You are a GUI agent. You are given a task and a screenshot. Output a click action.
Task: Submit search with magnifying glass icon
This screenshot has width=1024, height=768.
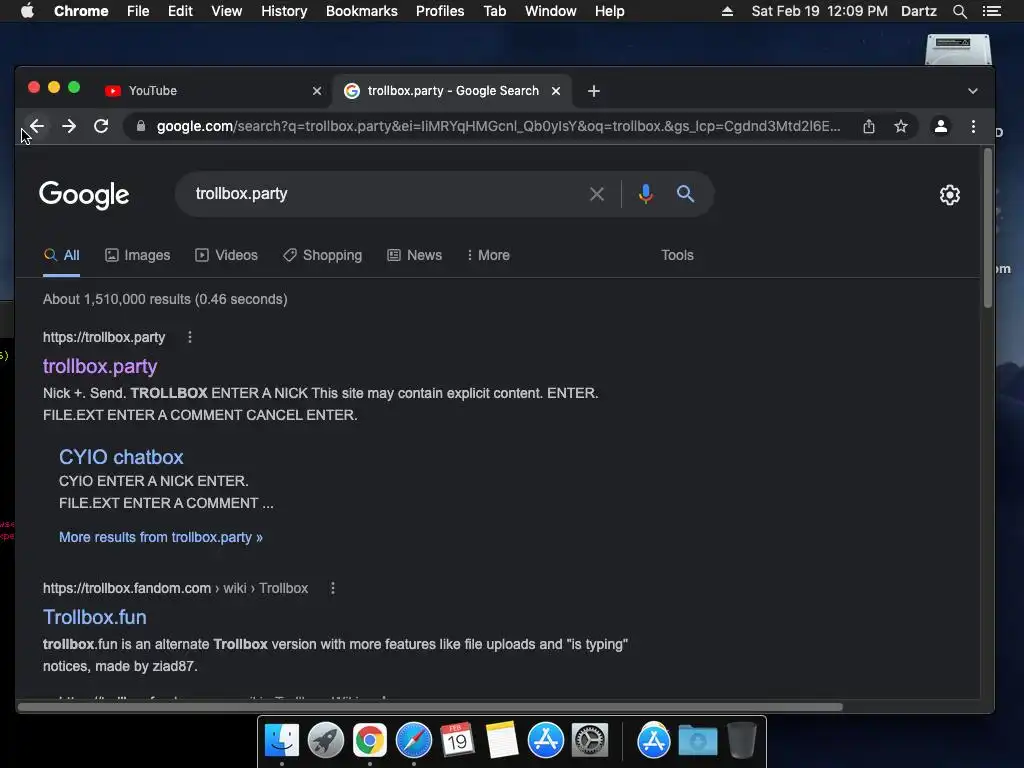685,193
